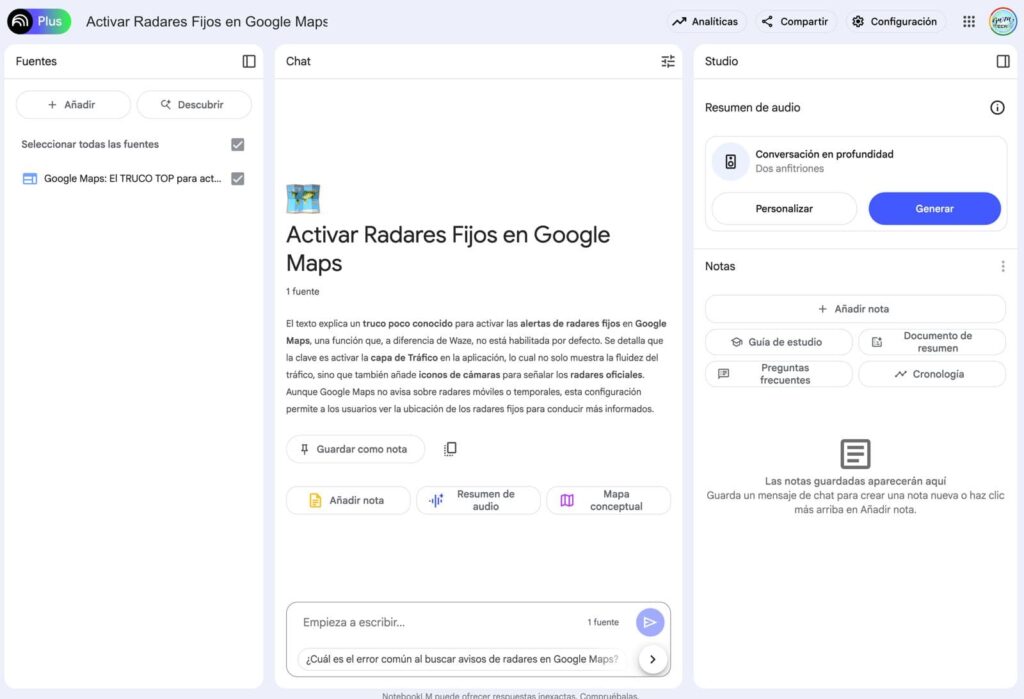The width and height of the screenshot is (1024, 699).
Task: Show next suggested question chevron
Action: click(652, 659)
